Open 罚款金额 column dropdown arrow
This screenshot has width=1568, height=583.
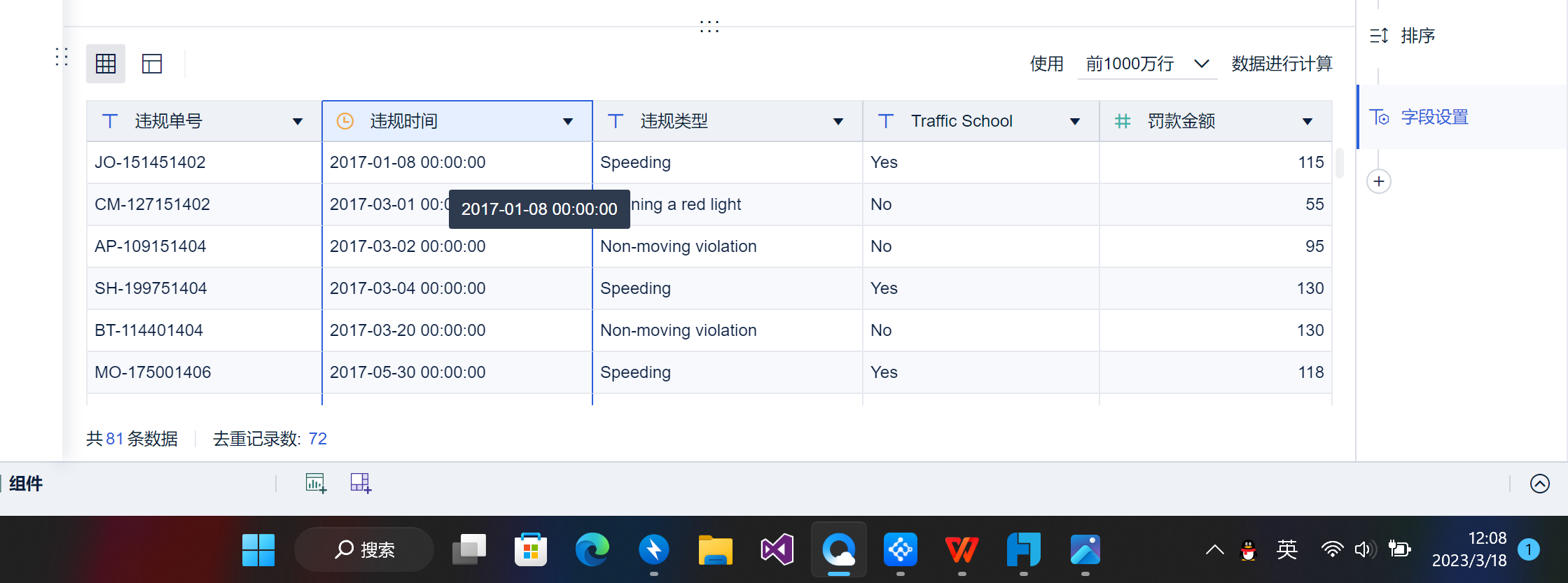tap(1307, 122)
